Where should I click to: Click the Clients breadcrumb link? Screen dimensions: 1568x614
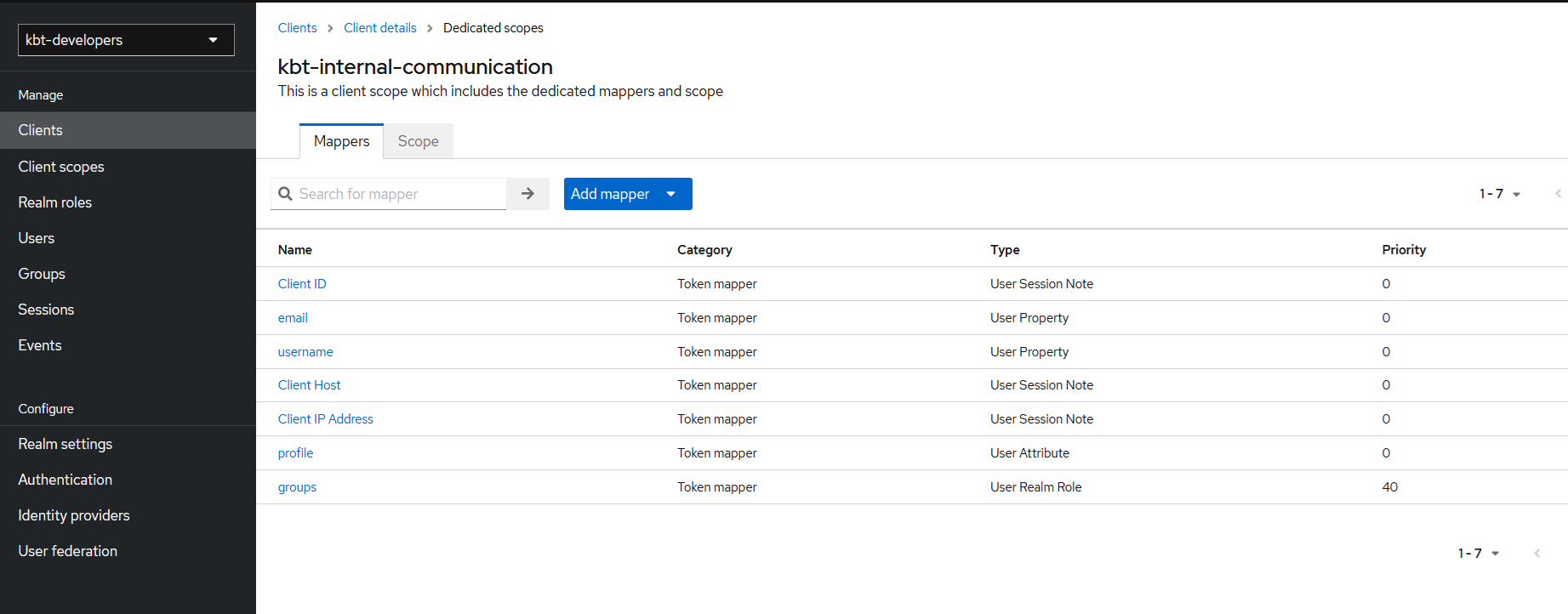[x=297, y=28]
